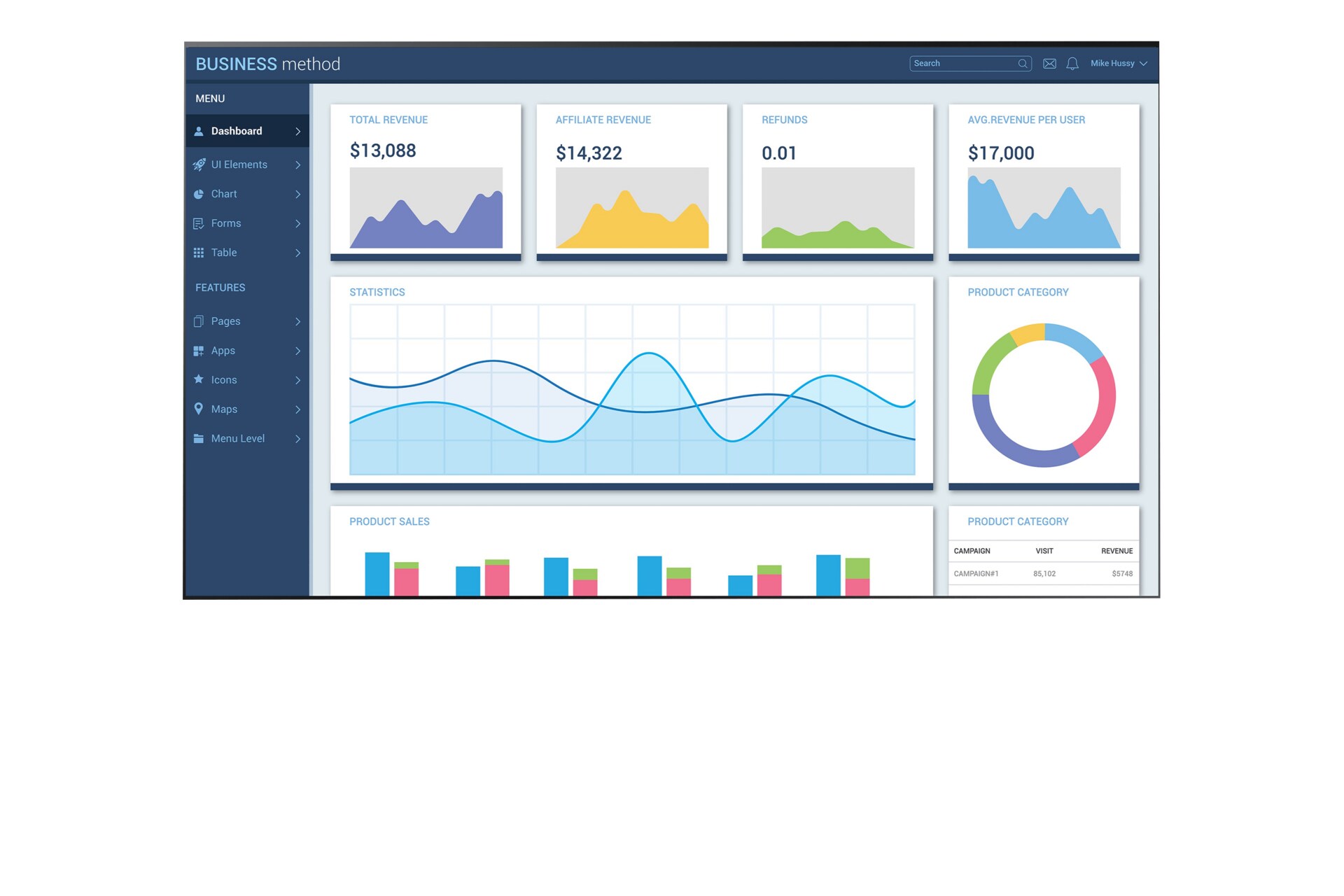Select Dashboard in the sidebar menu
The width and height of the screenshot is (1344, 896).
click(247, 131)
